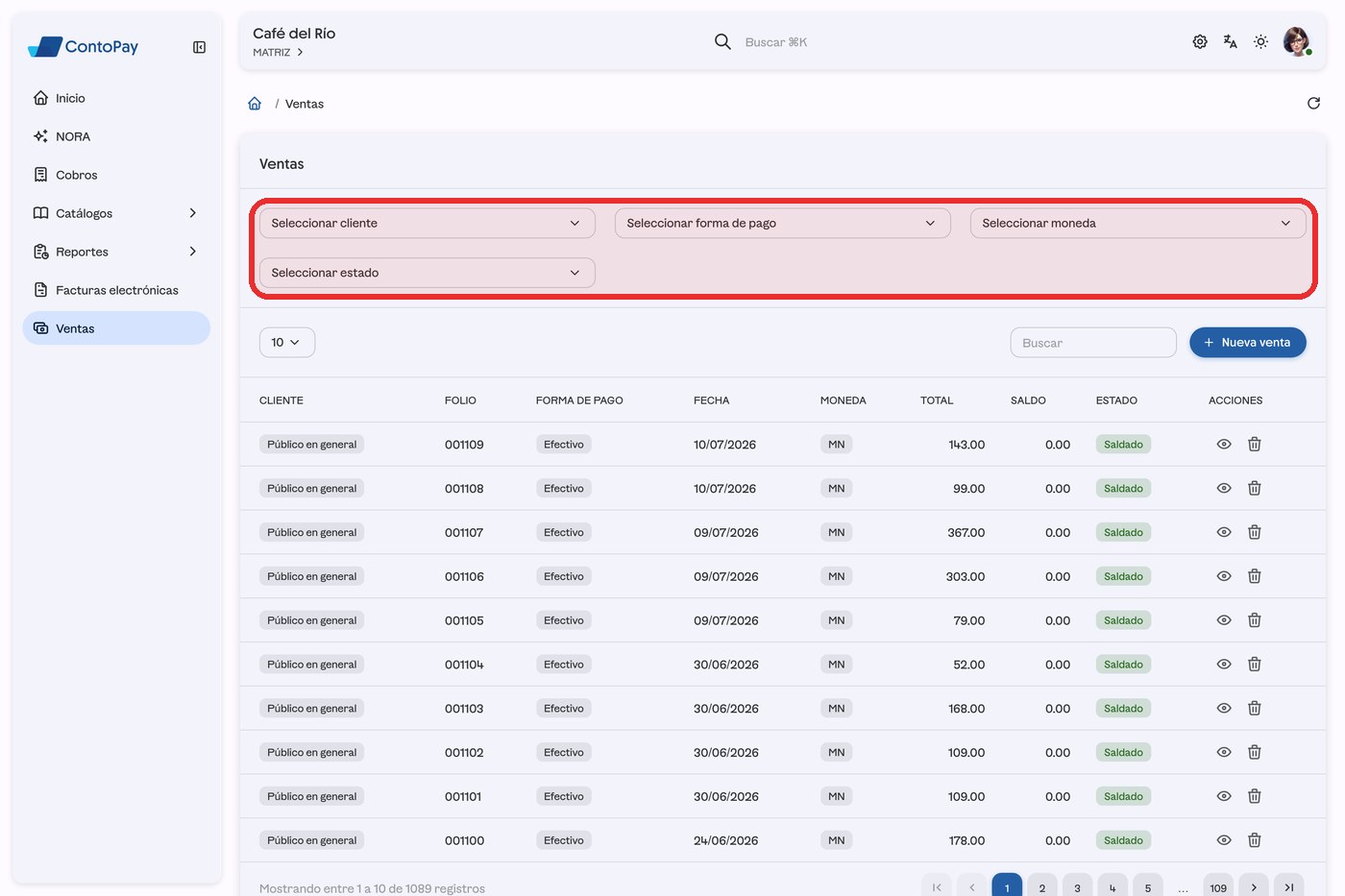
Task: Open Cobros in sidebar
Action: click(116, 175)
